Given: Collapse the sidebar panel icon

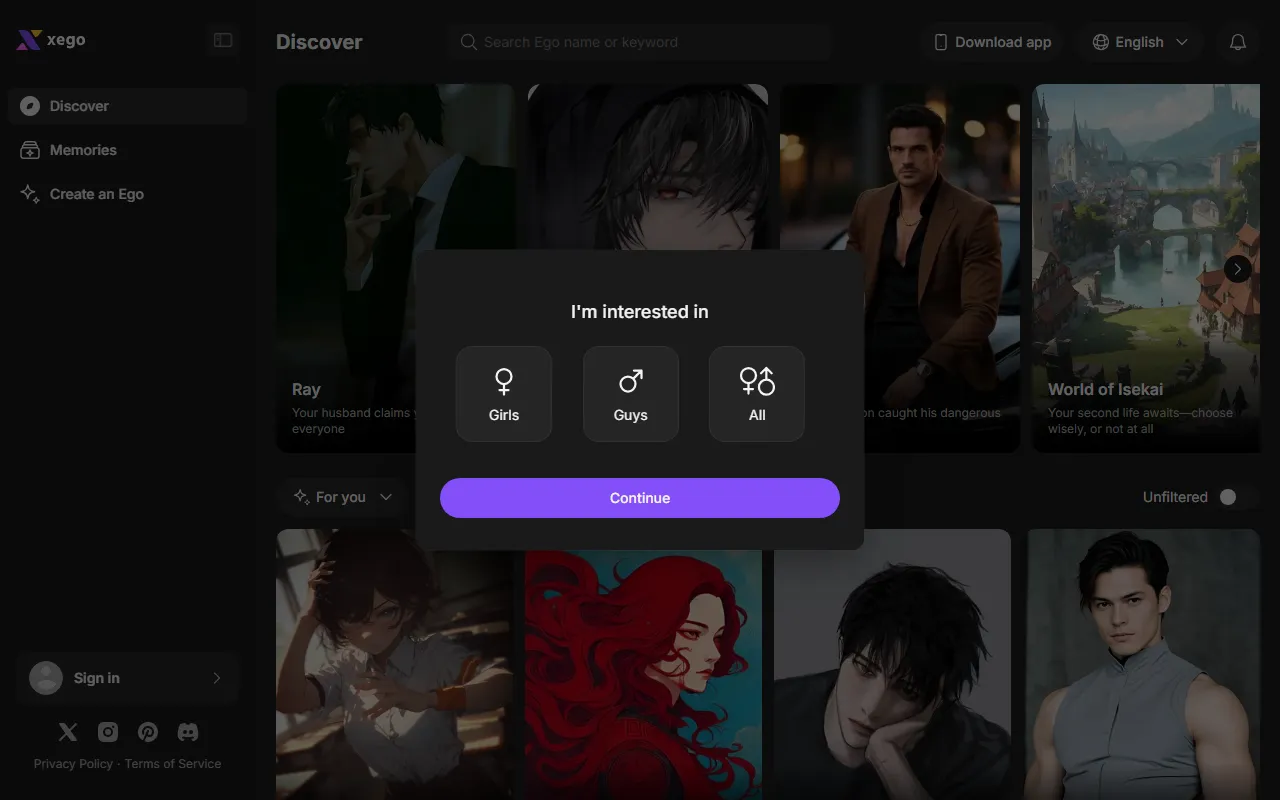Looking at the screenshot, I should point(223,40).
